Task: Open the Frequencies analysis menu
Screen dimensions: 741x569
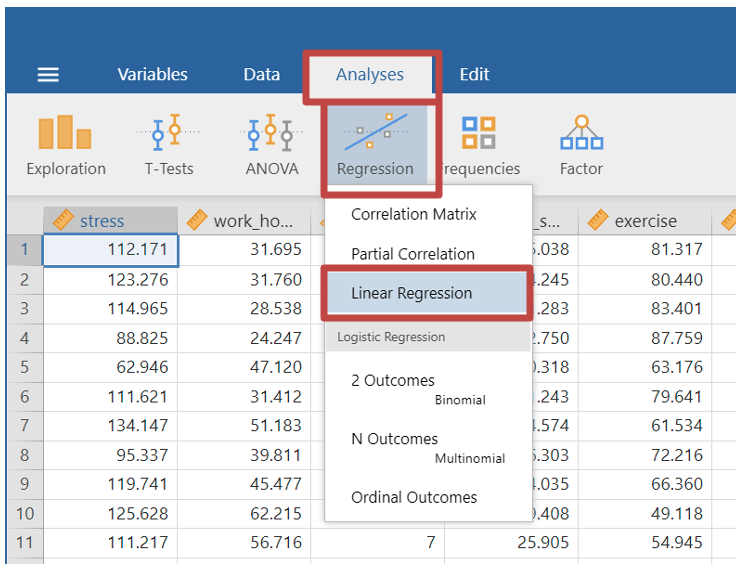Action: point(480,145)
